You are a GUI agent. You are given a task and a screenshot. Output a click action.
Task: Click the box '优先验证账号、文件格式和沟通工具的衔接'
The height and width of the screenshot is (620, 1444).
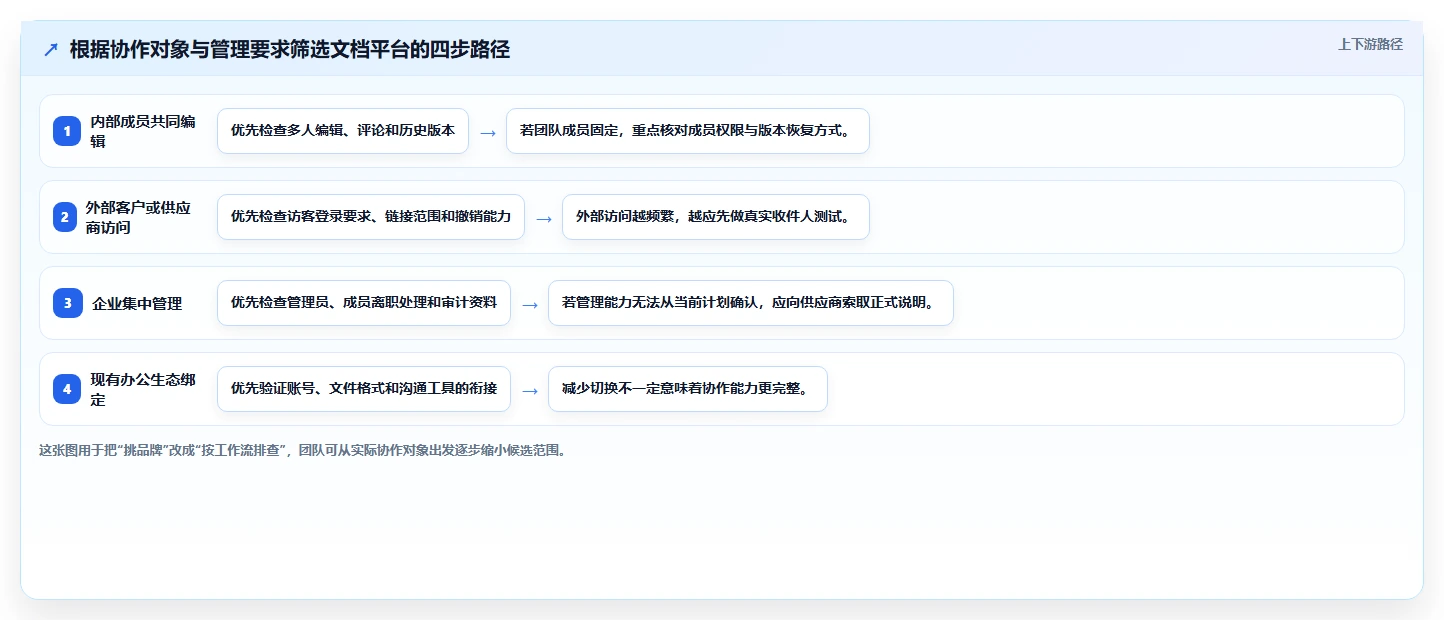[364, 389]
